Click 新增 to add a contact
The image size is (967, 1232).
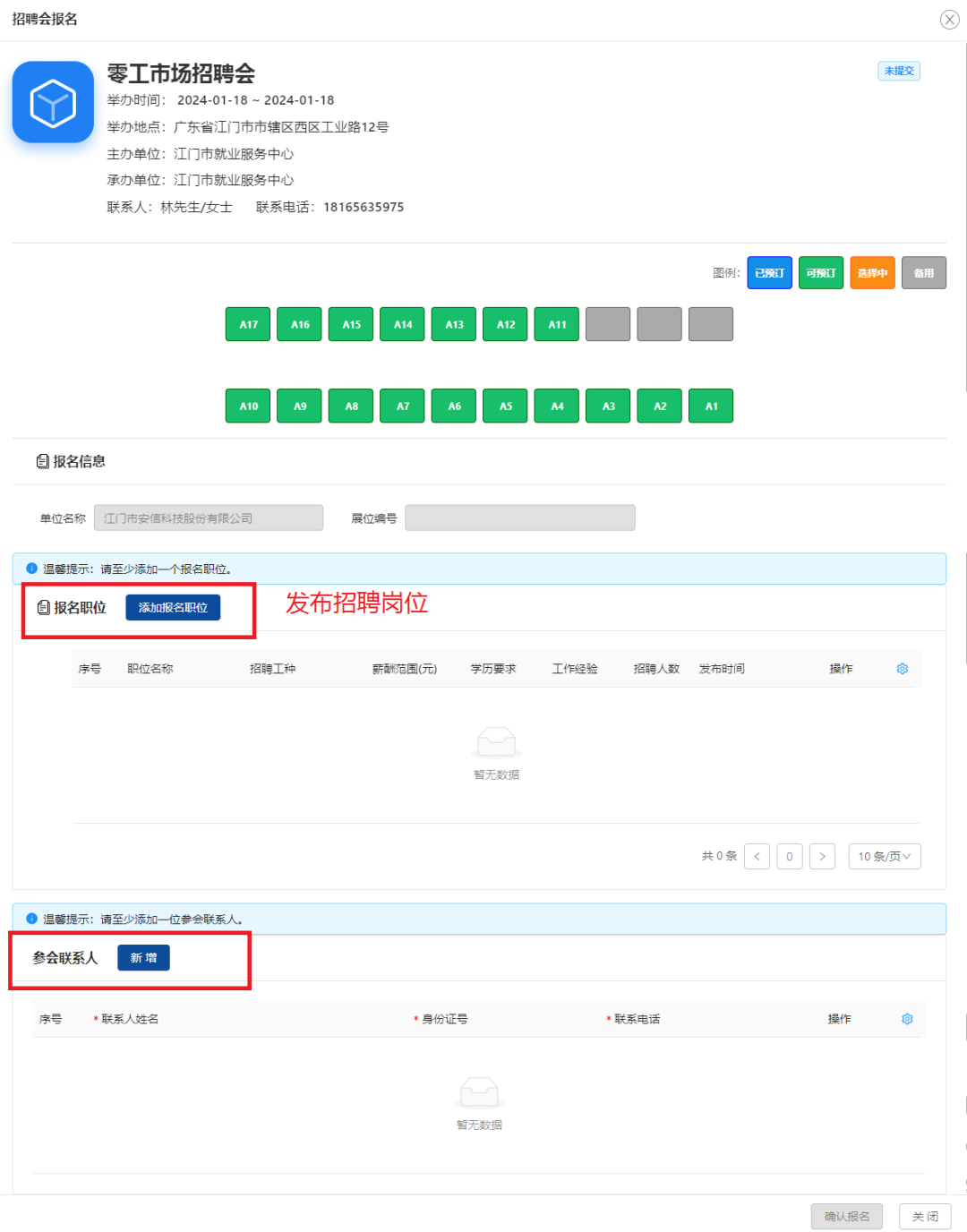(143, 957)
